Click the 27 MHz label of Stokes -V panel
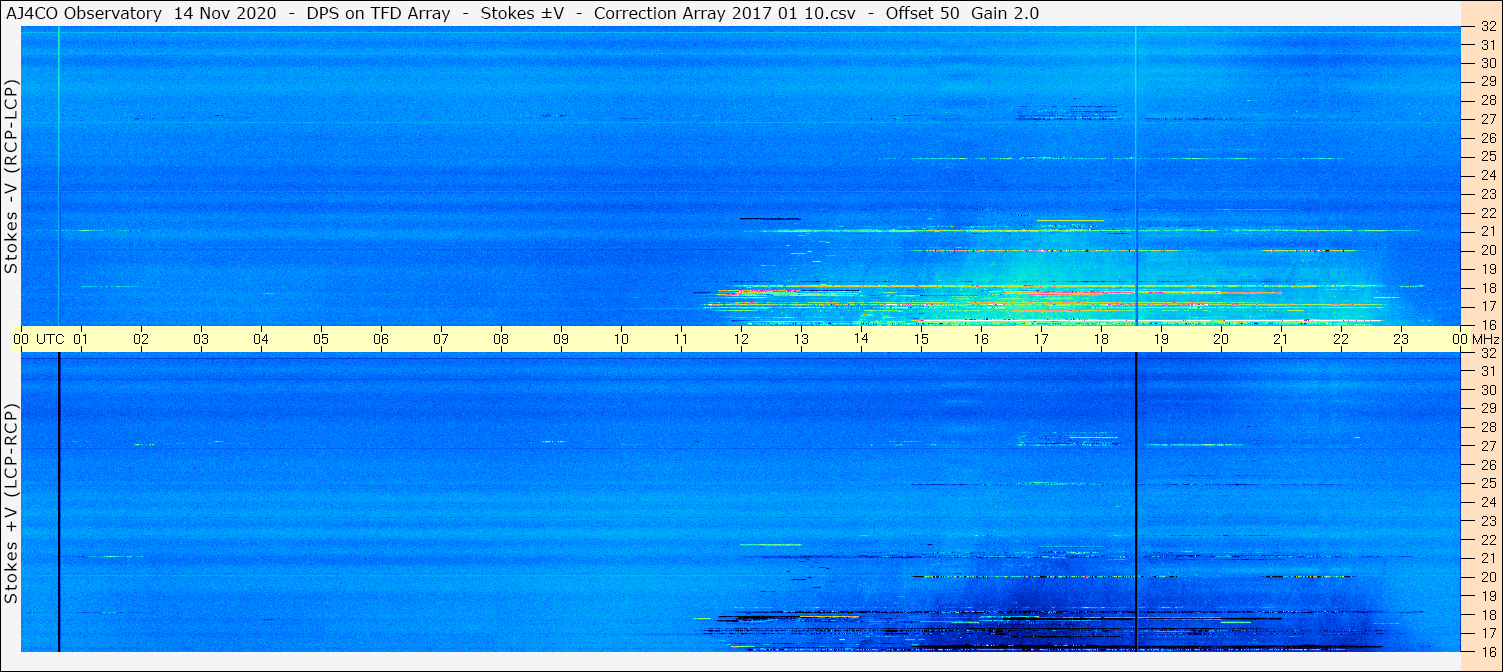Image resolution: width=1503 pixels, height=672 pixels. (x=1487, y=119)
